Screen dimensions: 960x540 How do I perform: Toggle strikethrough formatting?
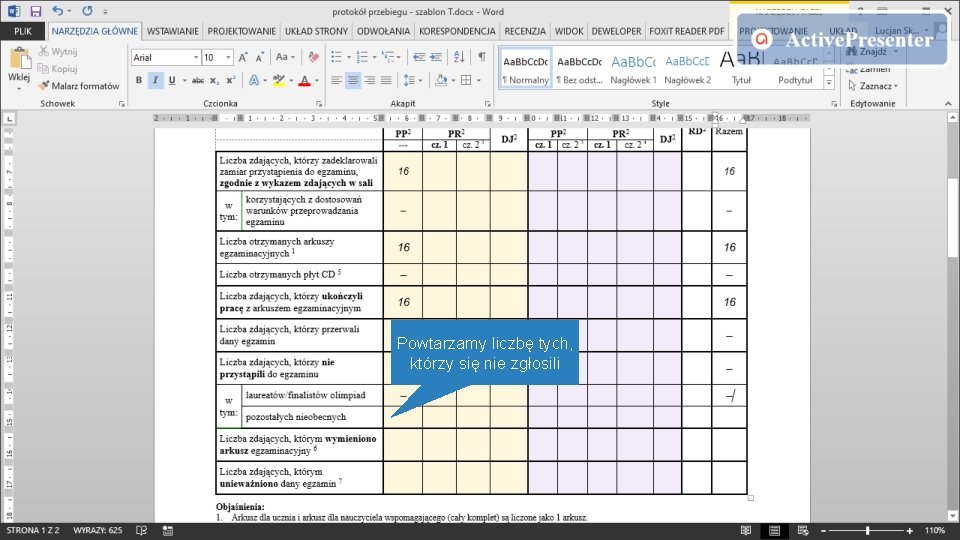tap(198, 80)
